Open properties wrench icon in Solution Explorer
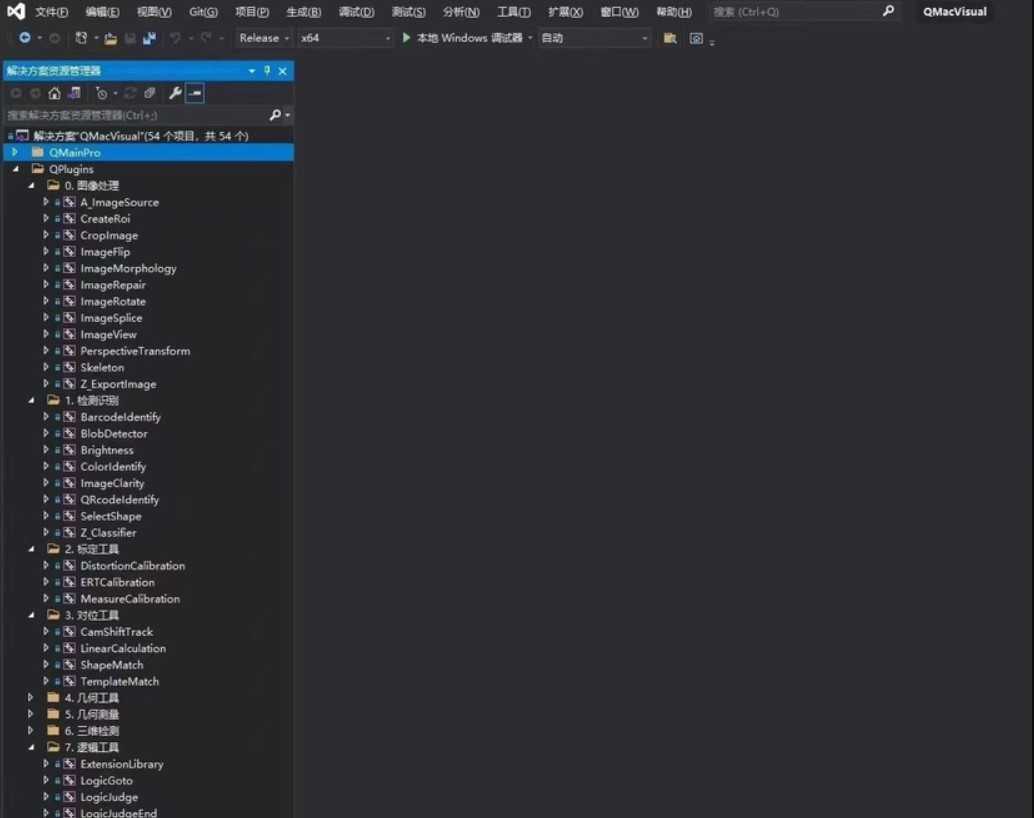 pyautogui.click(x=175, y=94)
